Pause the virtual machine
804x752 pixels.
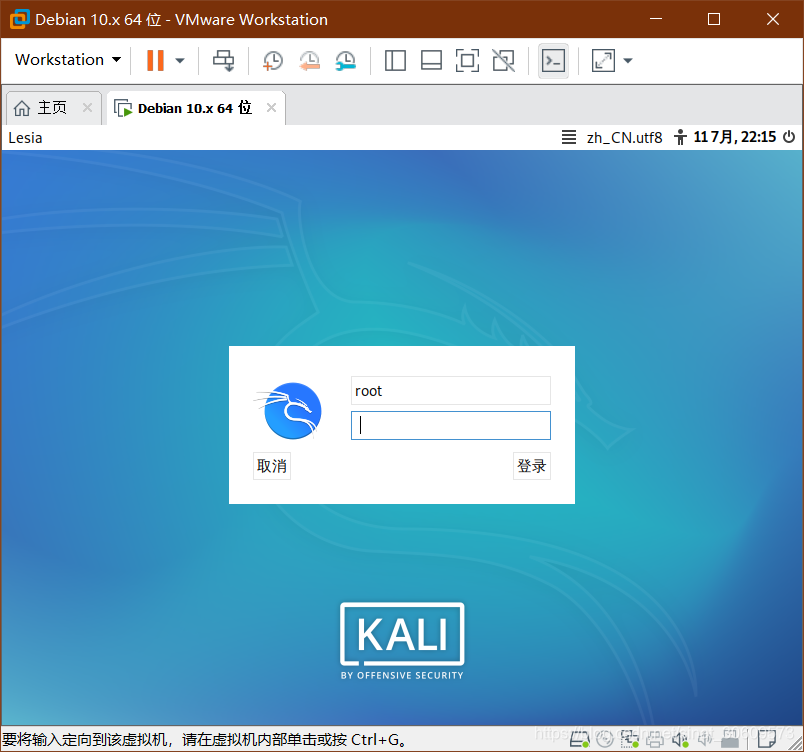pos(155,60)
